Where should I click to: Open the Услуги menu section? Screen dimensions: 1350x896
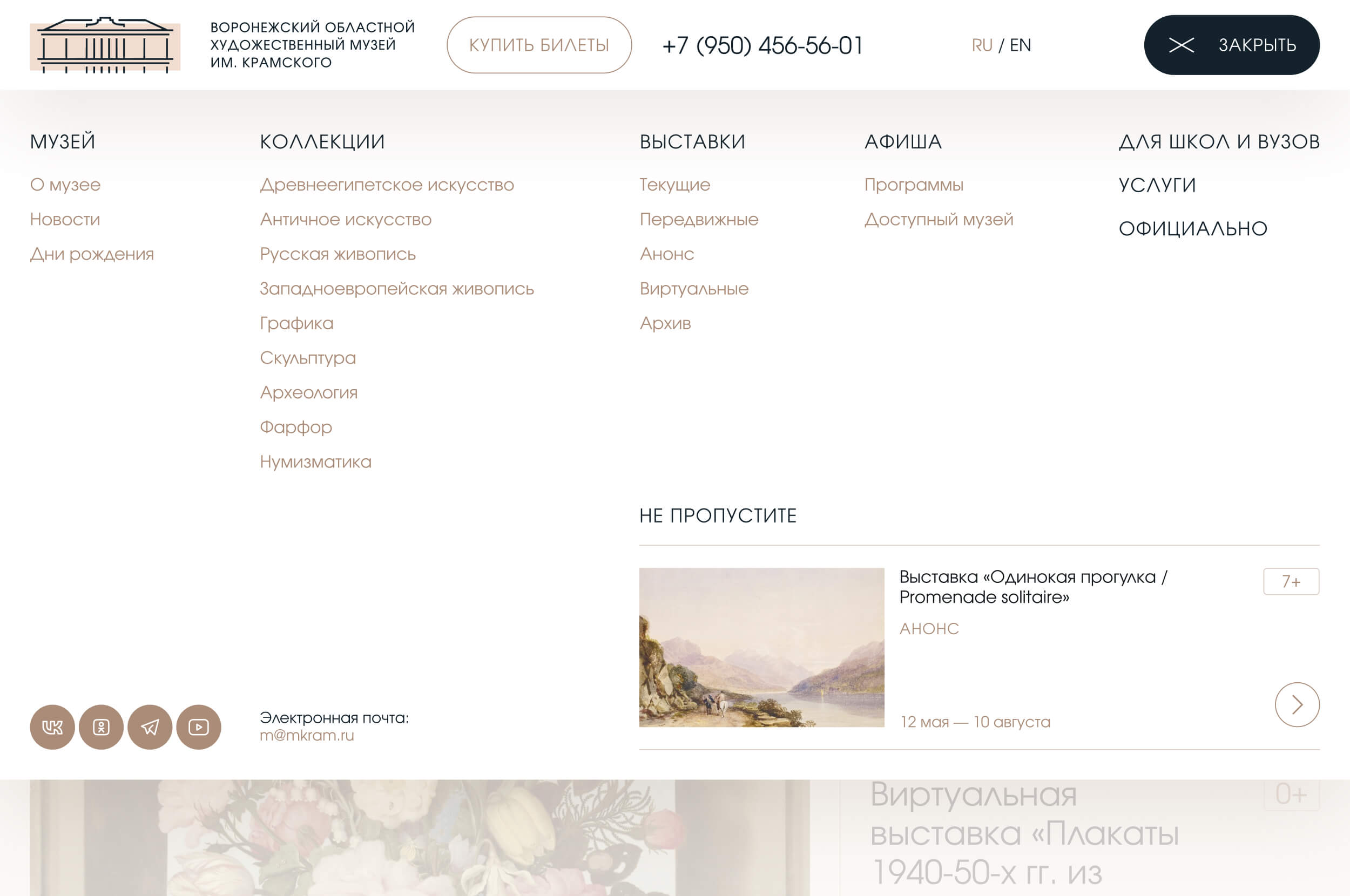(1157, 185)
